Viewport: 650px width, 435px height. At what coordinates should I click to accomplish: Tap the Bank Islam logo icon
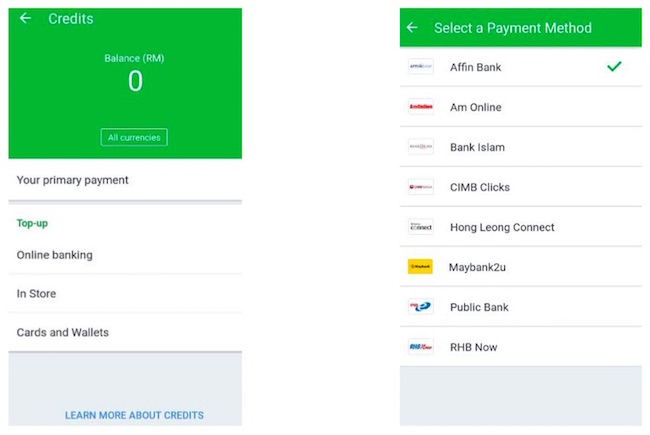421,146
